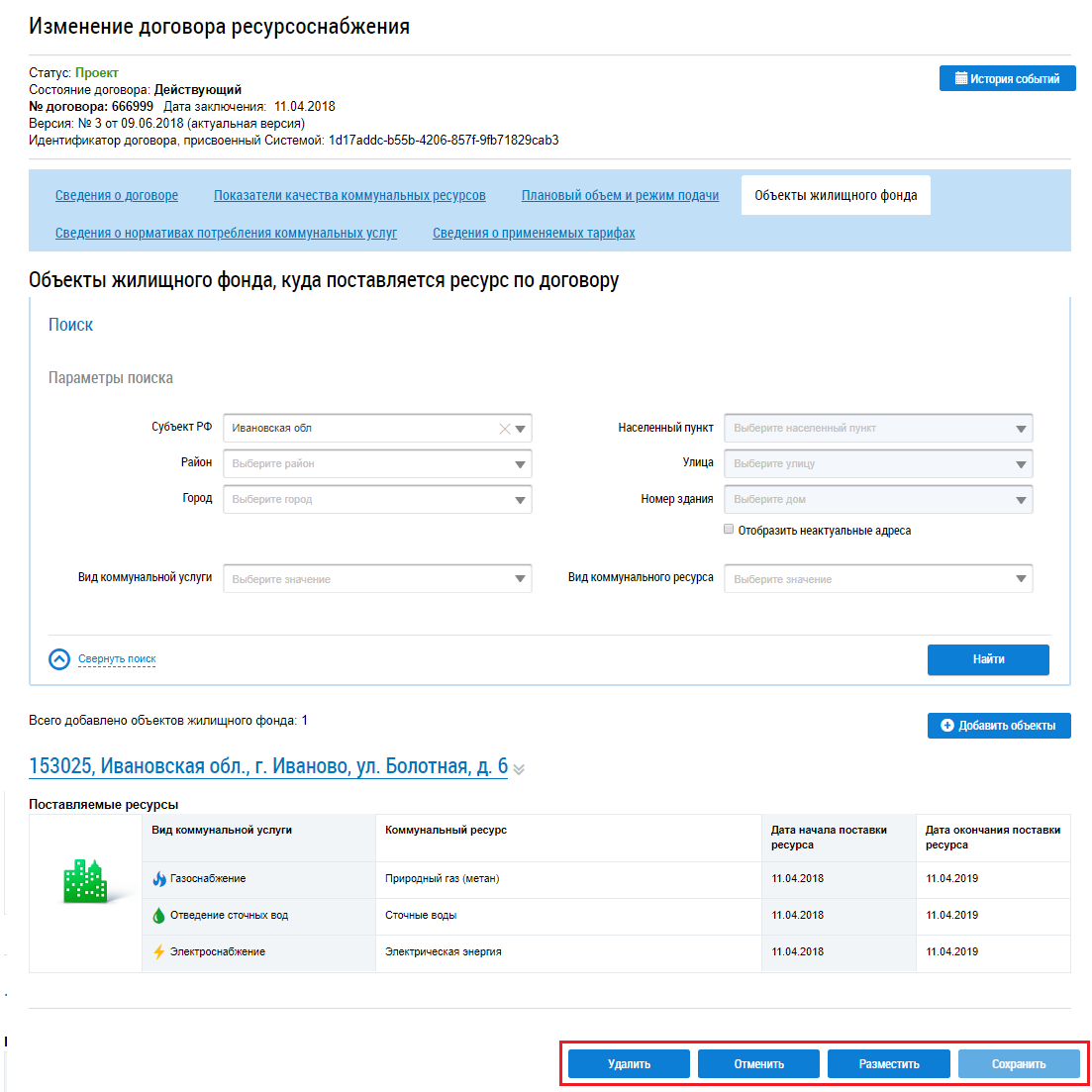This screenshot has width=1092, height=1092.
Task: Click the Свернуть поиск link
Action: [117, 658]
